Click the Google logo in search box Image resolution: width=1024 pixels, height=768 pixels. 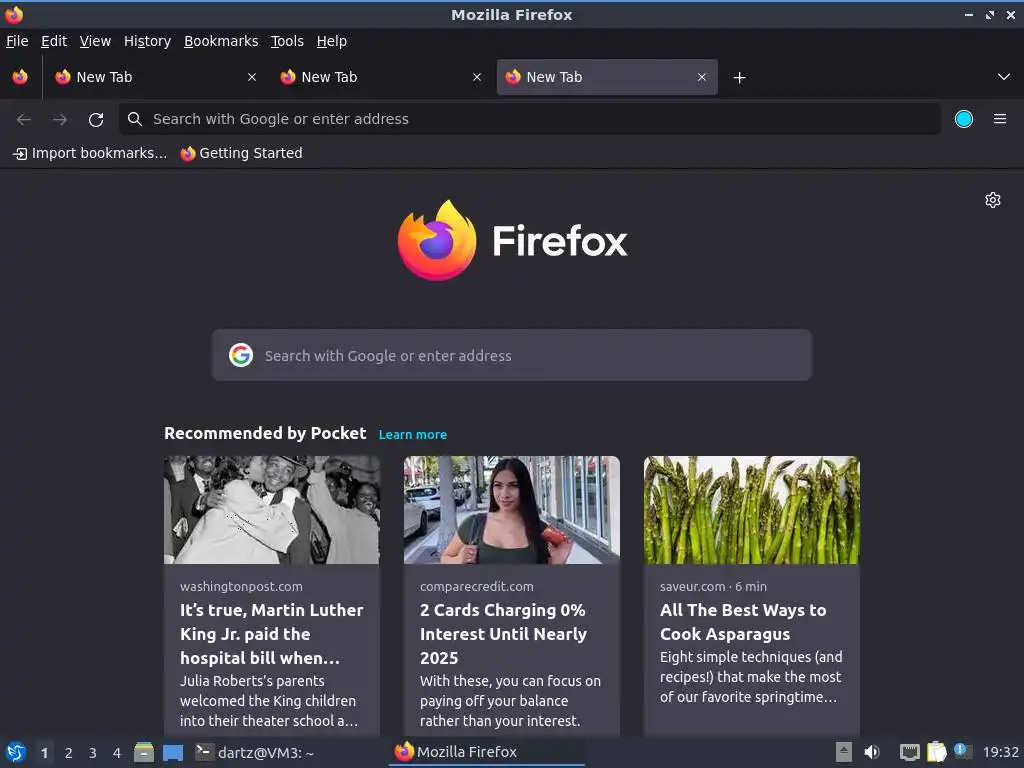coord(241,355)
